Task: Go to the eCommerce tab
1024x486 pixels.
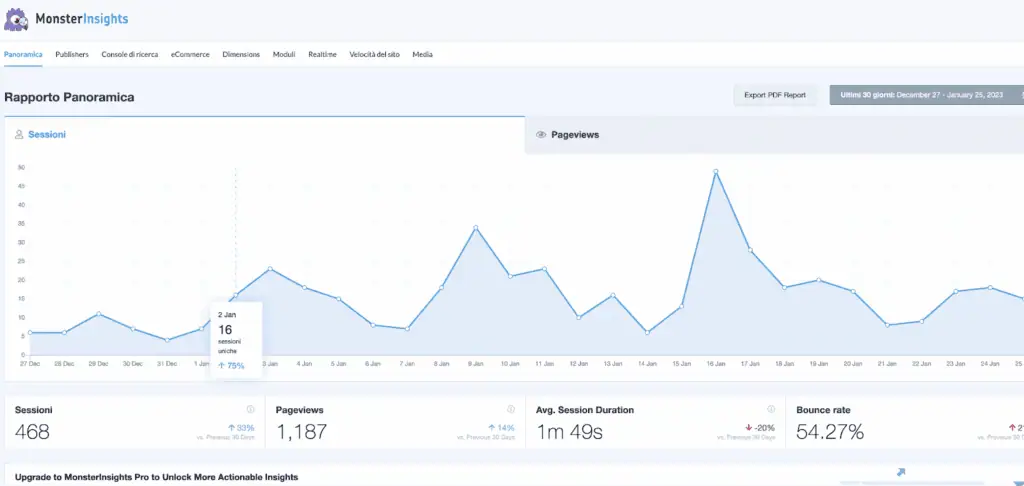Action: pyautogui.click(x=190, y=54)
